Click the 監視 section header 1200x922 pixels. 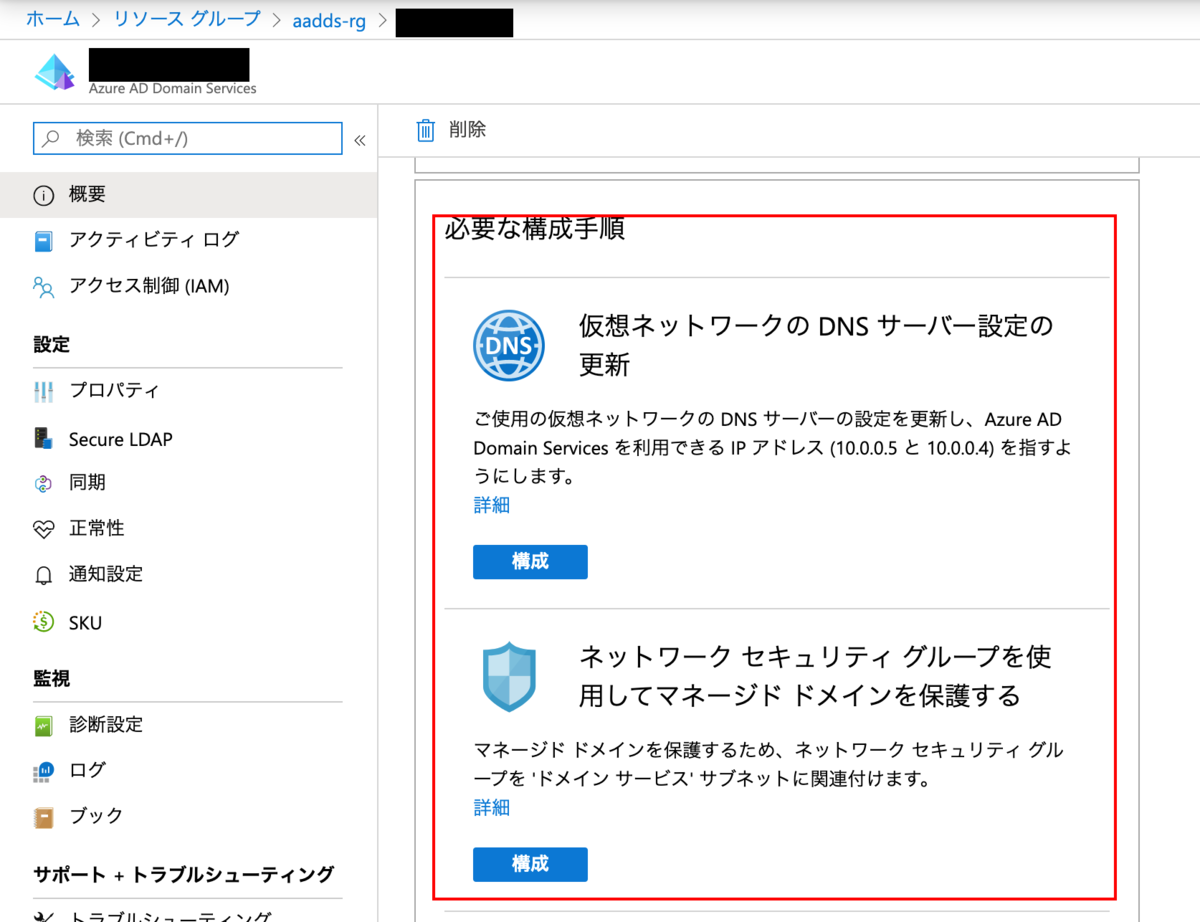[x=51, y=679]
